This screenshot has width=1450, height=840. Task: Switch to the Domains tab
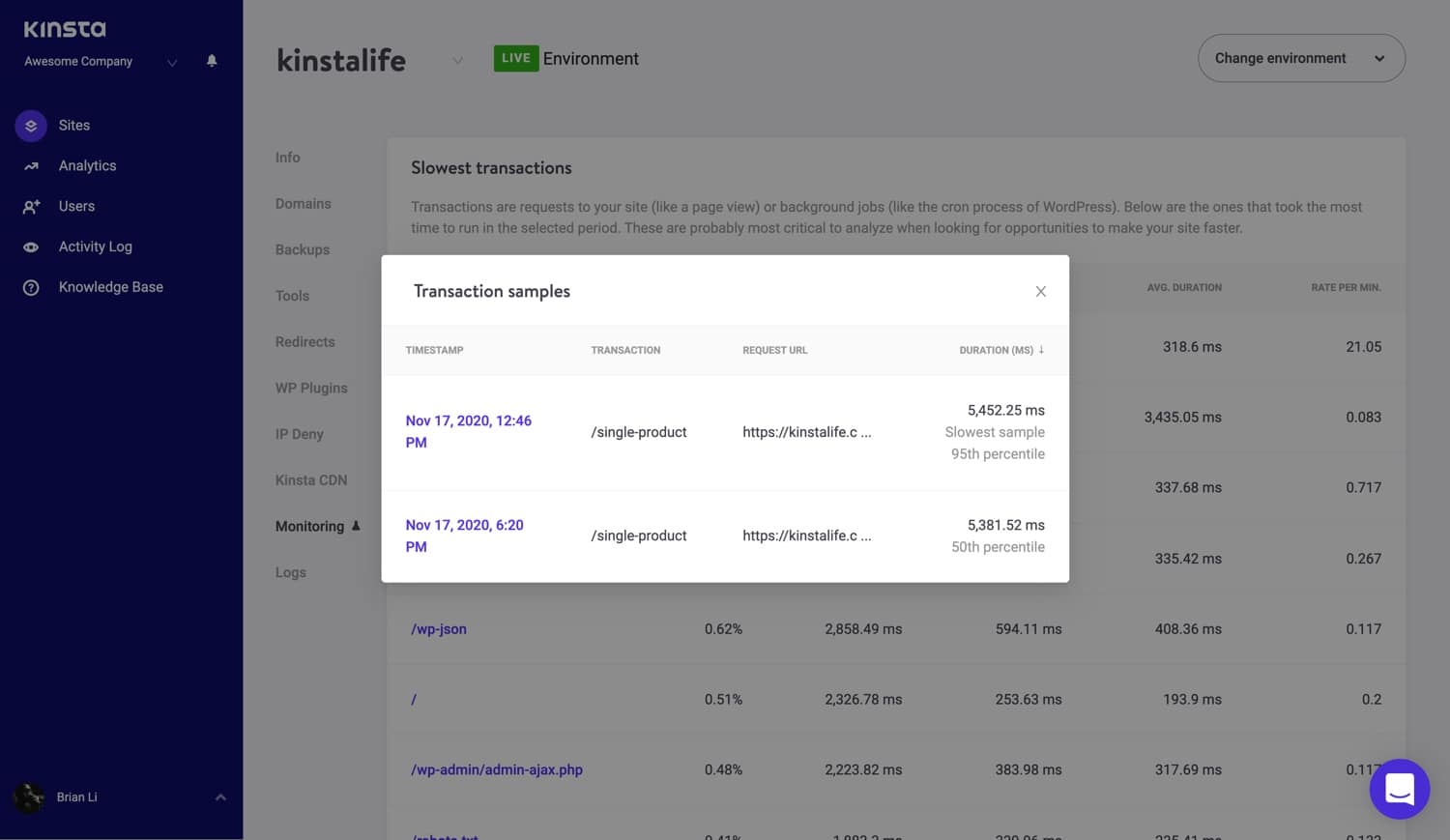tap(303, 204)
